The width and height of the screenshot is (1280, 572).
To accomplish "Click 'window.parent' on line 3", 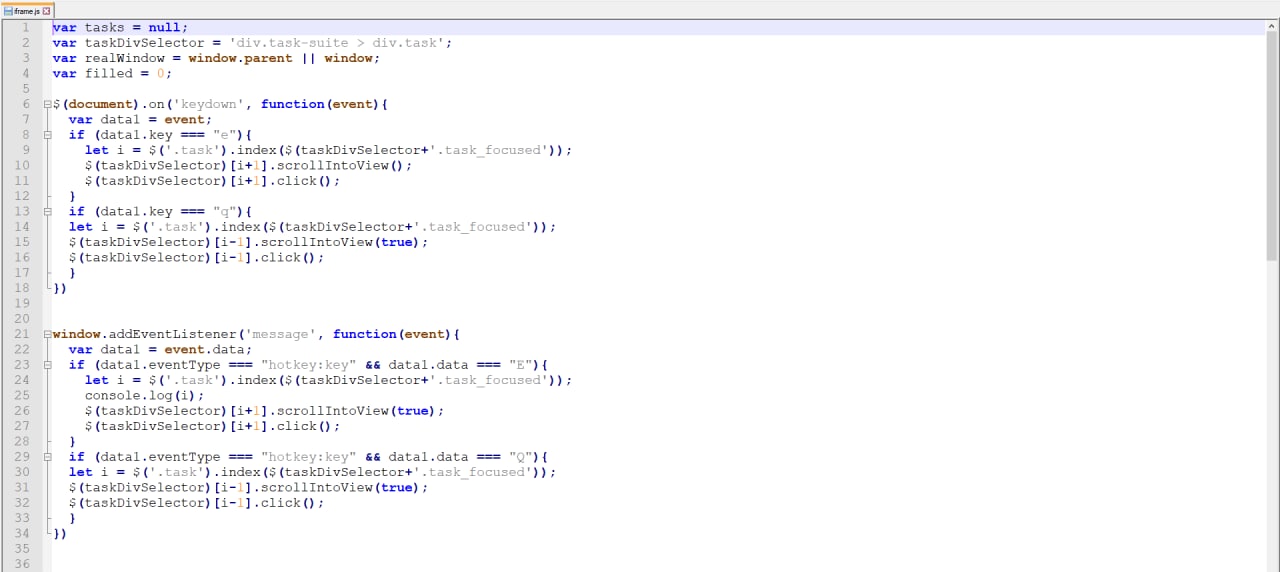I will (x=240, y=58).
